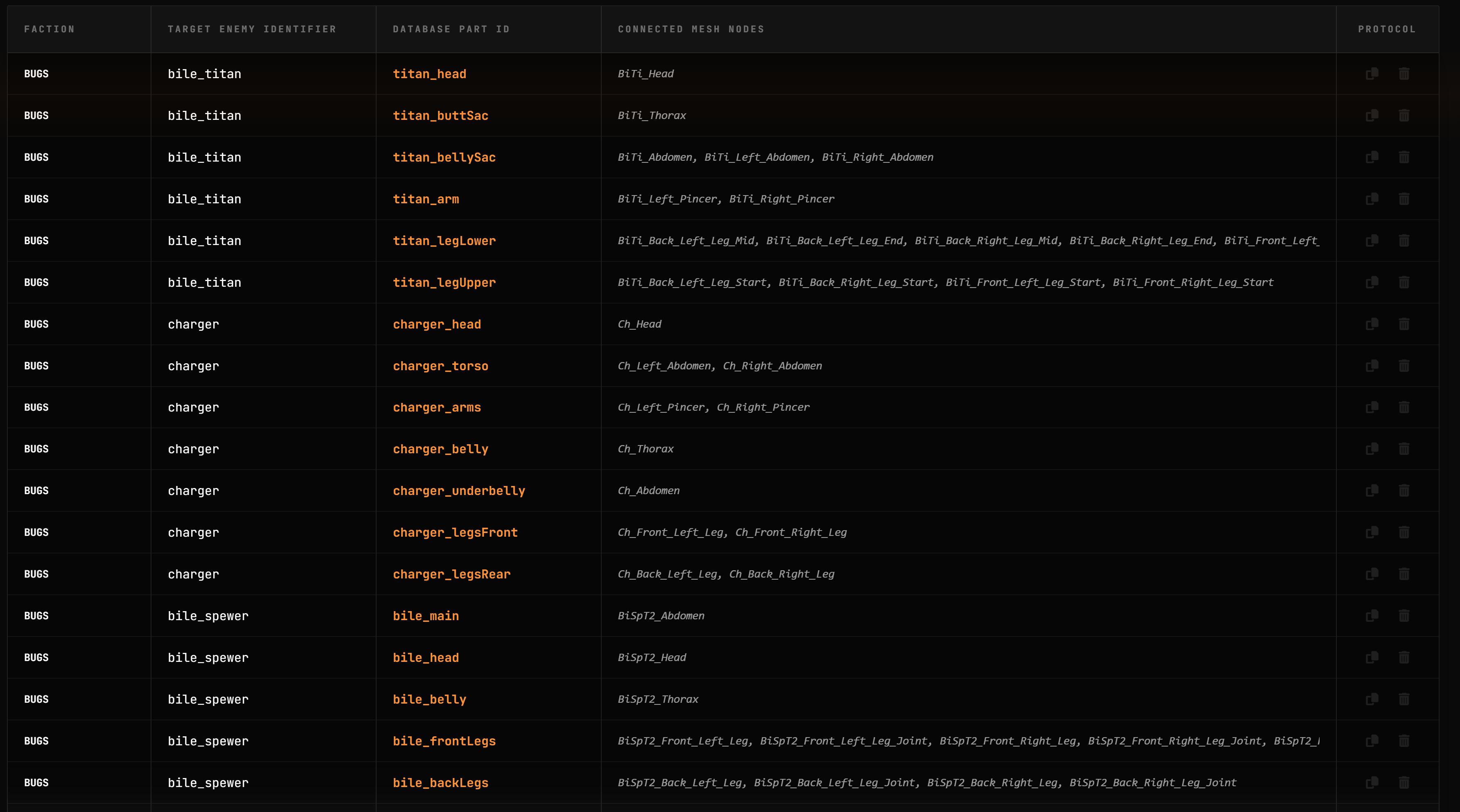Duplicate the charger_underbelly entry
Screen dimensions: 1460x812
[x=1372, y=490]
